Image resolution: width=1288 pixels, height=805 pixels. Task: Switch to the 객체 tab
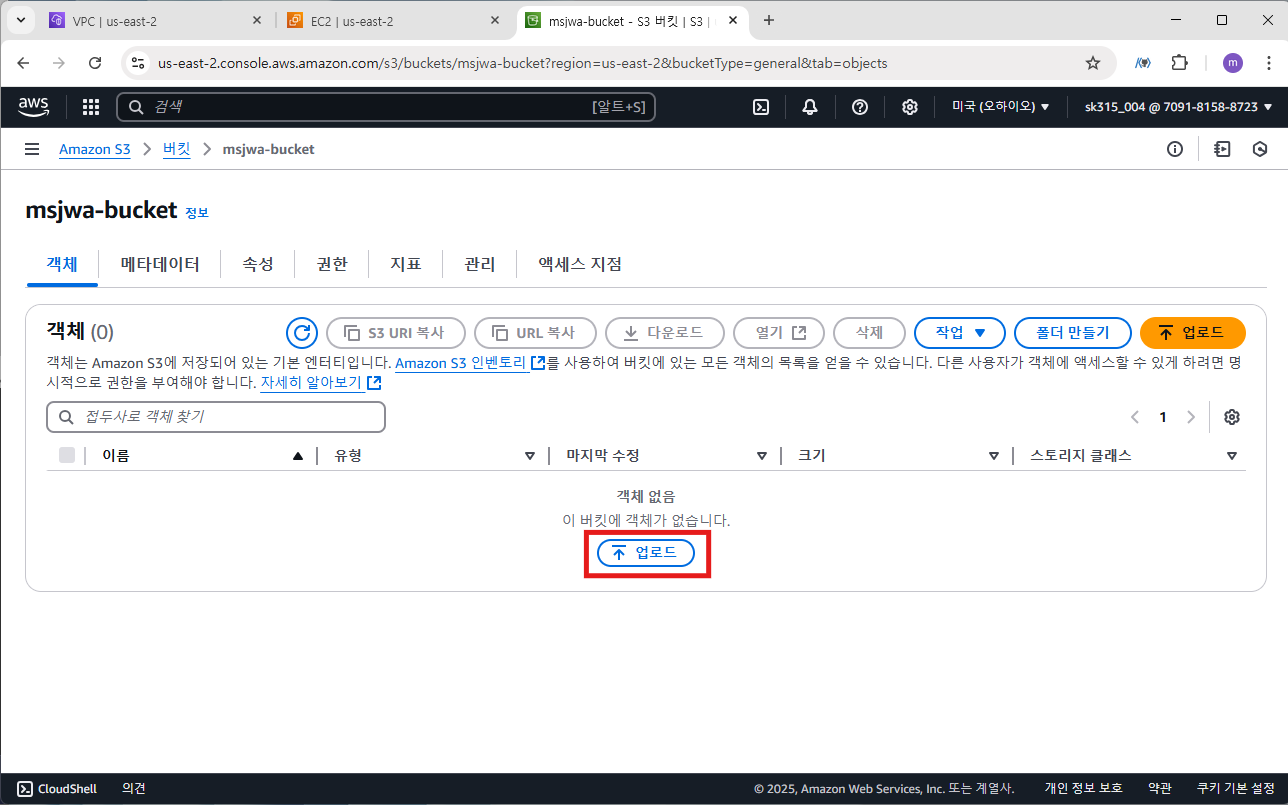pos(61,264)
